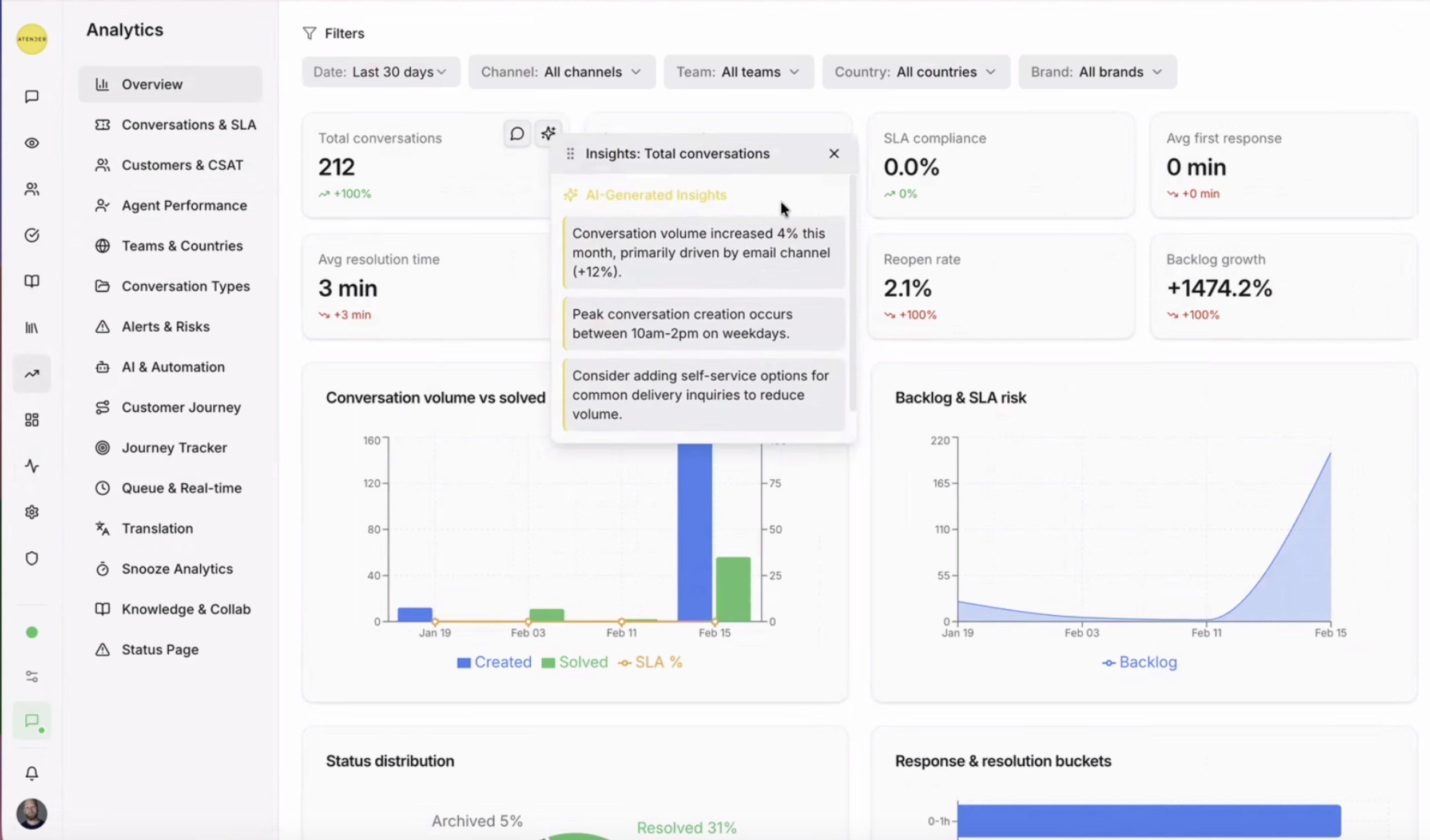
Task: Click the eye icon in left rail
Action: pyautogui.click(x=32, y=143)
